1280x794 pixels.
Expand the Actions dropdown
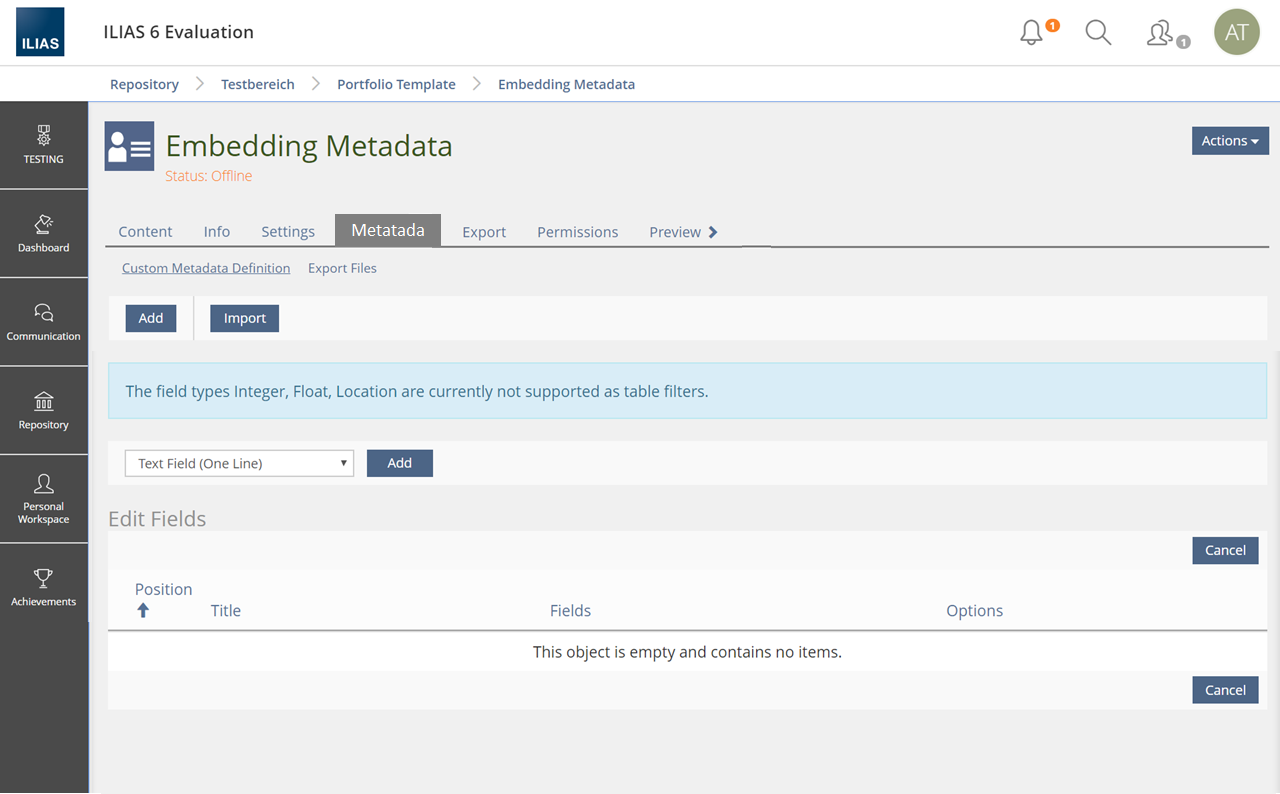(x=1229, y=141)
